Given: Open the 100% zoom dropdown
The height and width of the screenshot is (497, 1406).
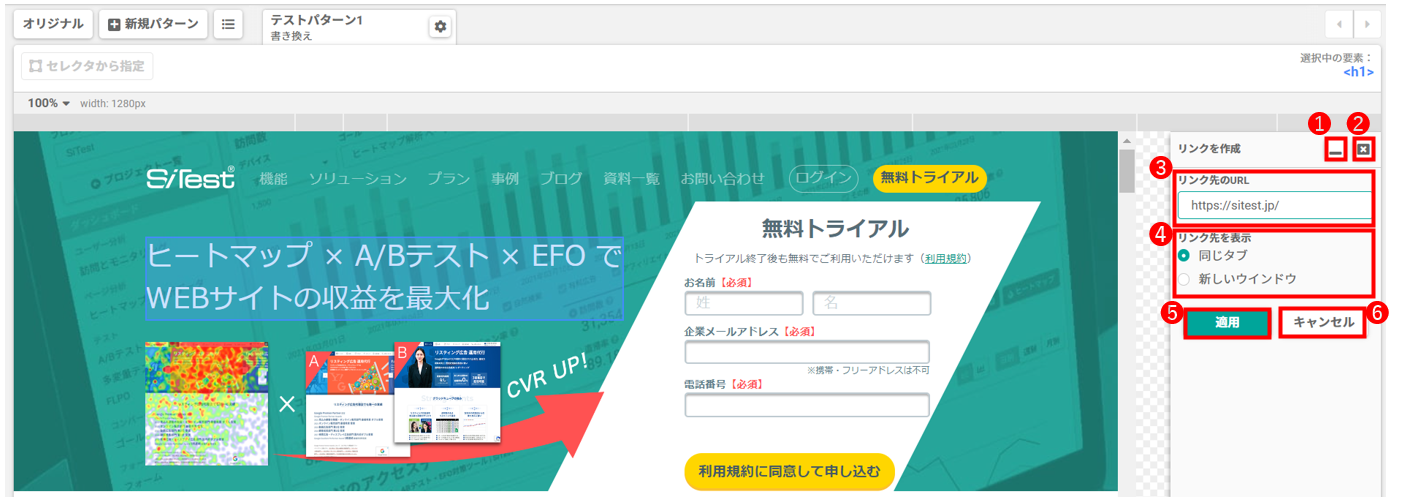Looking at the screenshot, I should click(x=49, y=103).
